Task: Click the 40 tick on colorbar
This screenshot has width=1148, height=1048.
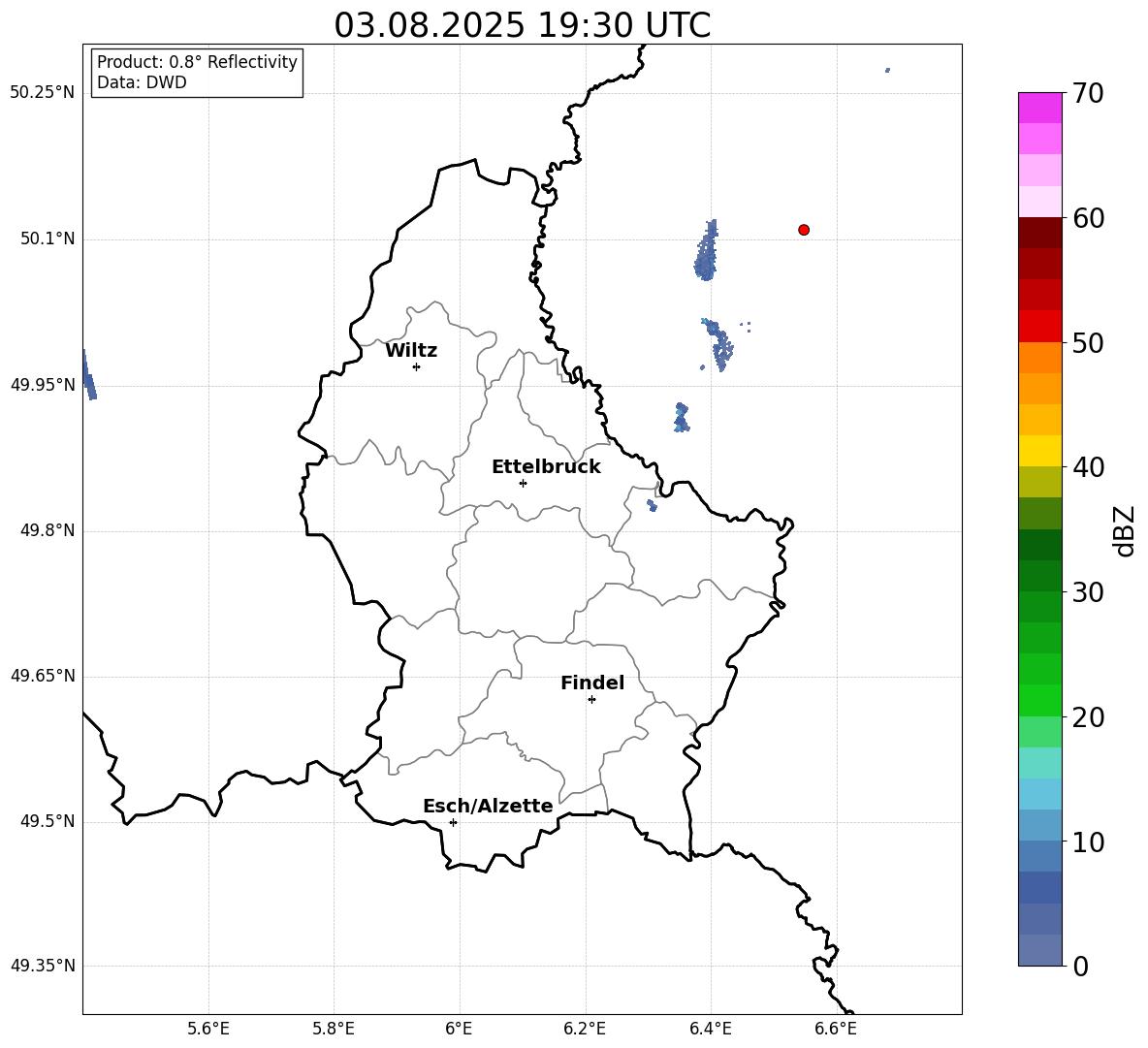Action: 1088,467
